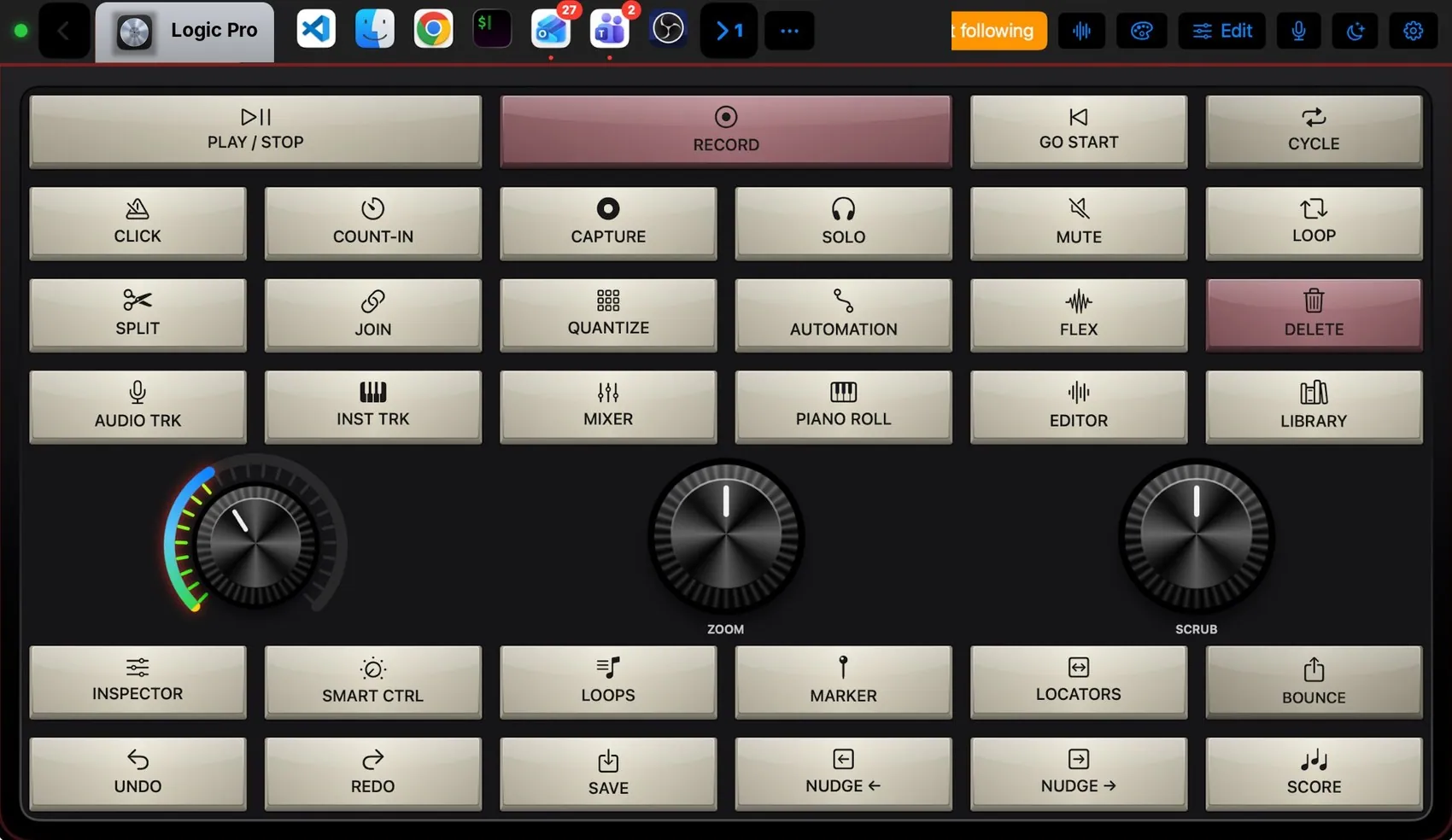The width and height of the screenshot is (1452, 840).
Task: Toggle the metronome Click
Action: [x=138, y=223]
